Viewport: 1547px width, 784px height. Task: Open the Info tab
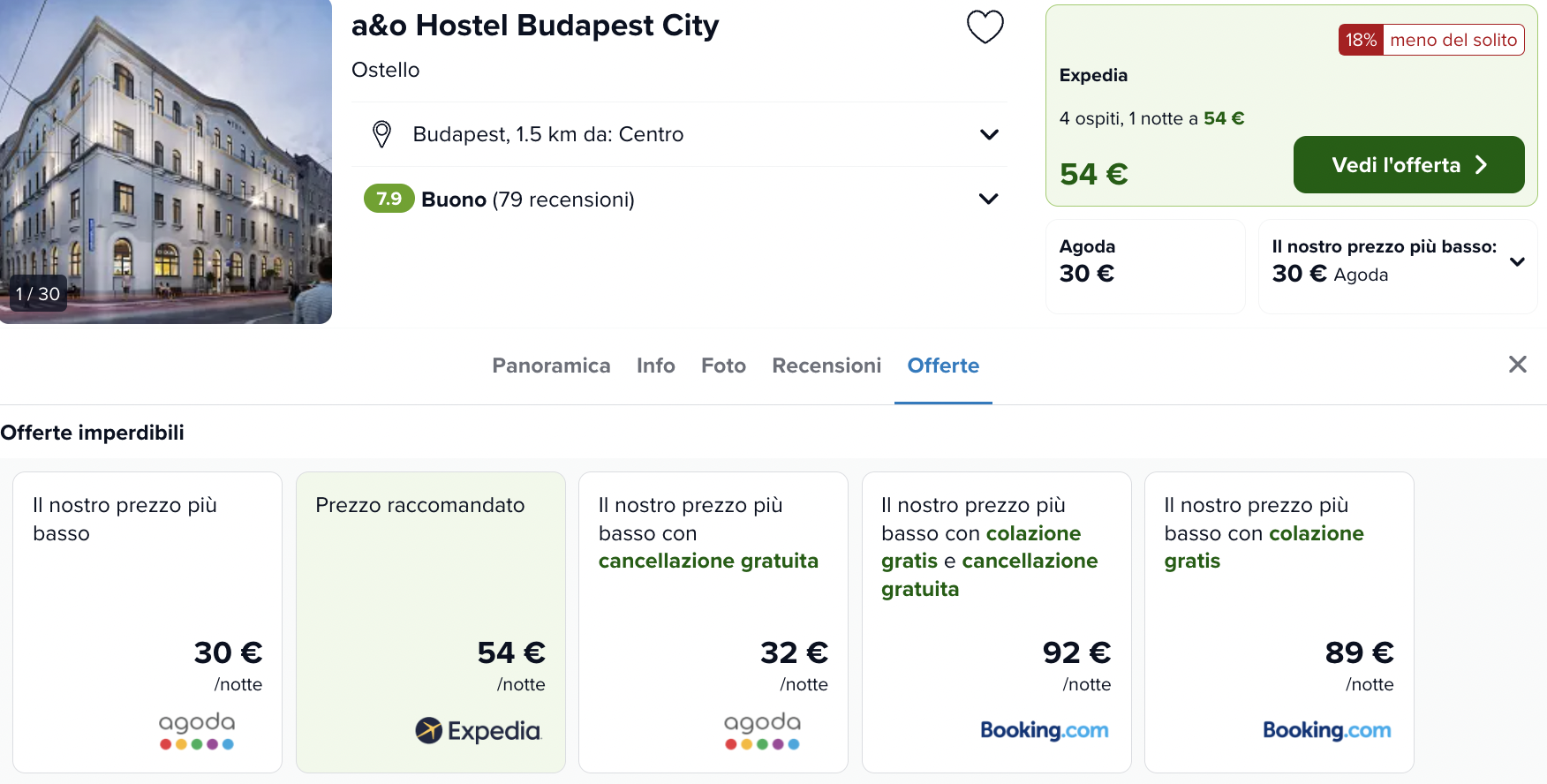click(655, 366)
